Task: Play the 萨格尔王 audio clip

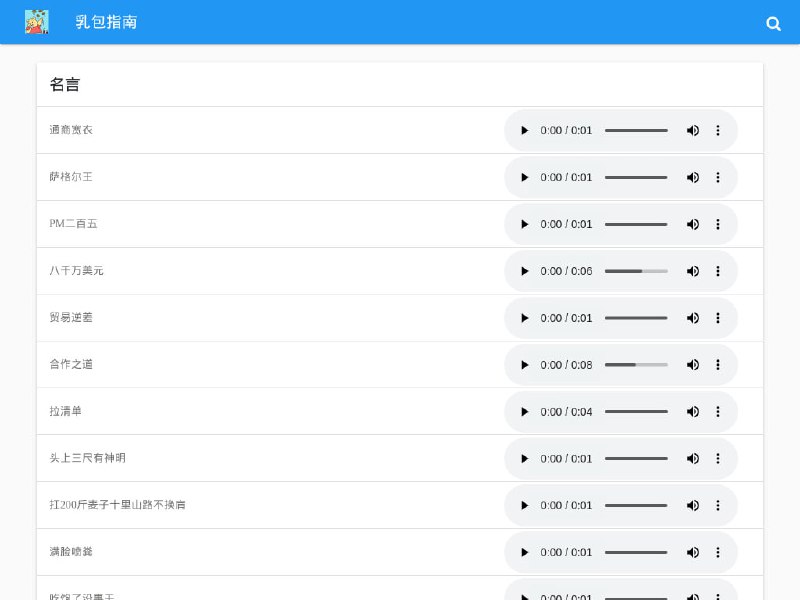Action: pyautogui.click(x=524, y=177)
